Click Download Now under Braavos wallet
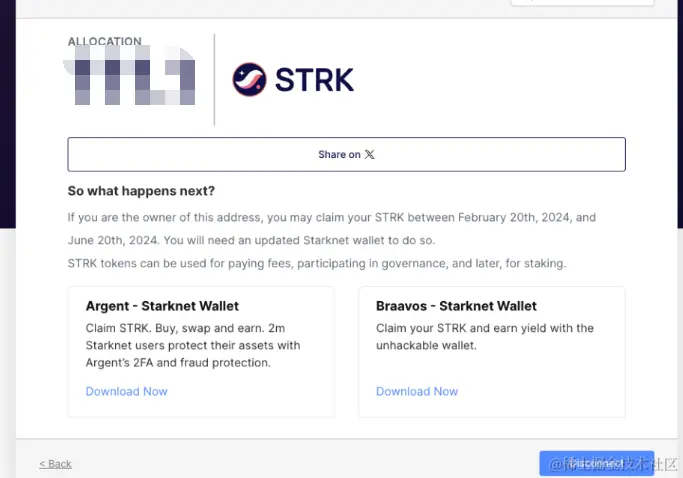This screenshot has width=683, height=478. tap(417, 391)
